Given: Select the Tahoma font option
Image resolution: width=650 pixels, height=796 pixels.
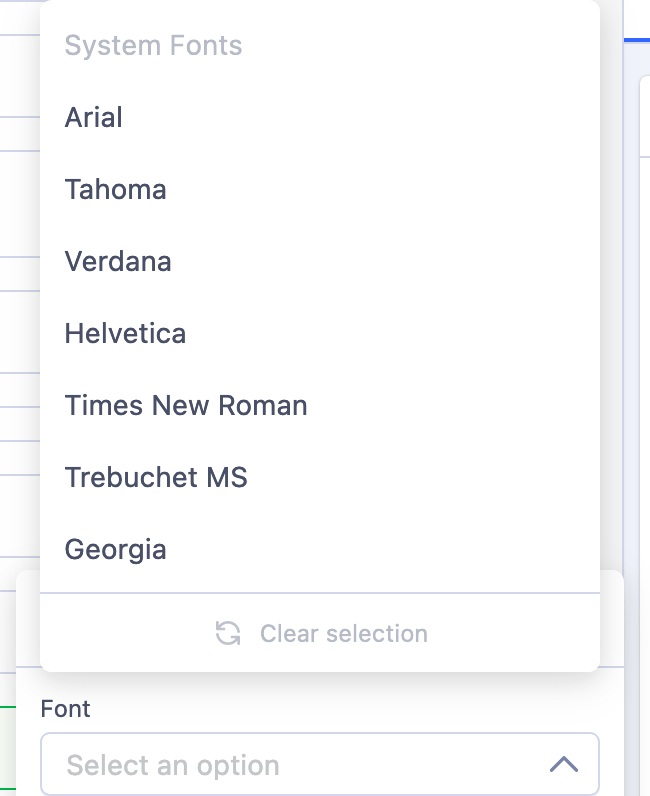Looking at the screenshot, I should point(116,190).
